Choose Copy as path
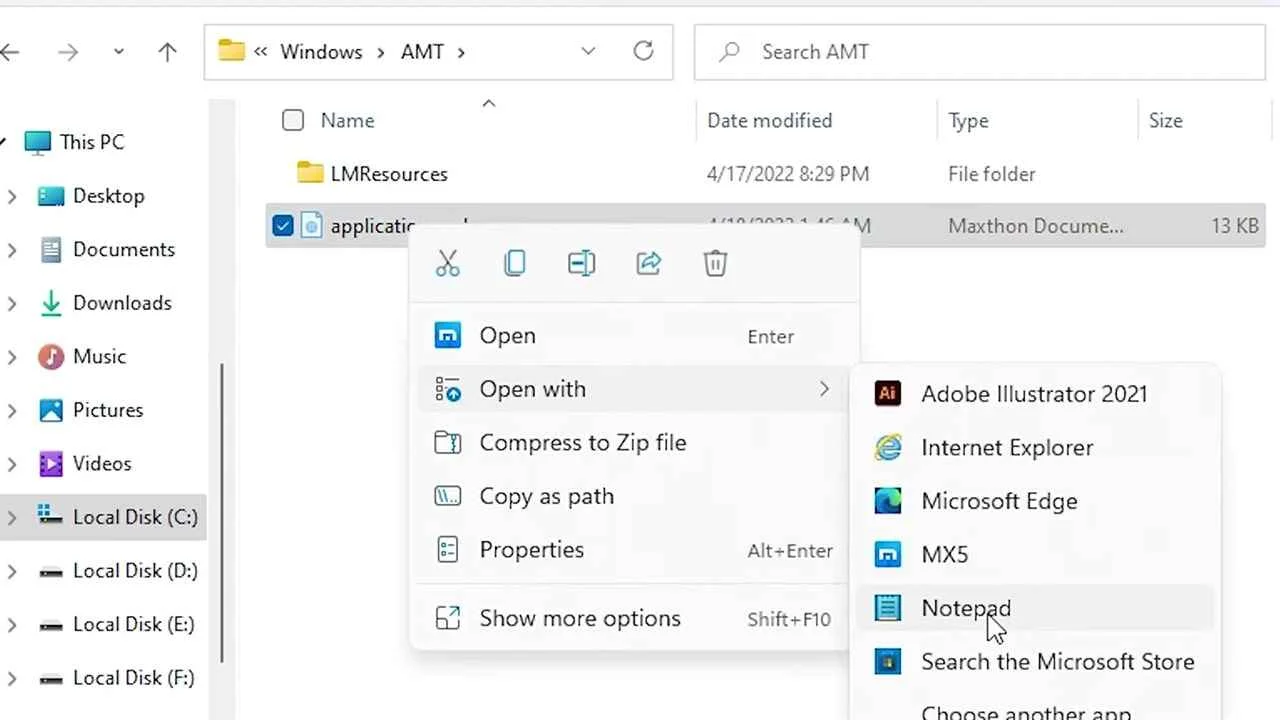The image size is (1280, 720). coord(634,496)
